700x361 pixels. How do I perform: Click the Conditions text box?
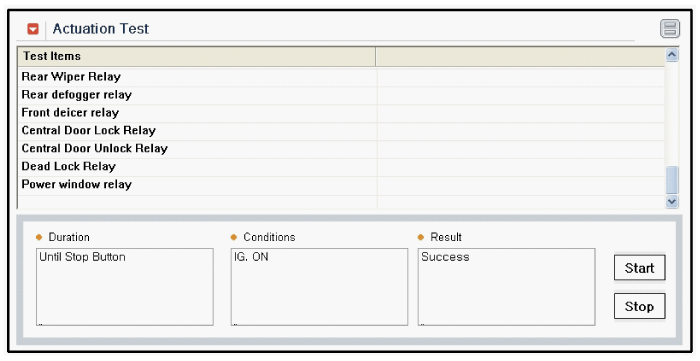tap(319, 287)
